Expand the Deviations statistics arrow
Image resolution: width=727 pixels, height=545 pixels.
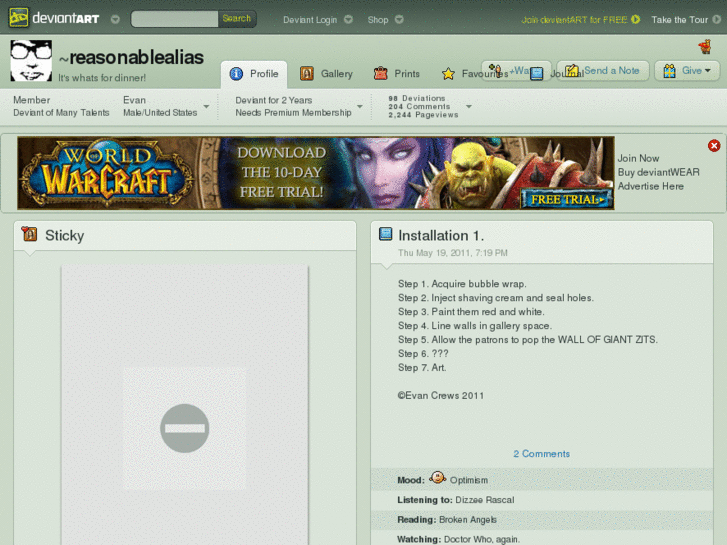point(469,107)
